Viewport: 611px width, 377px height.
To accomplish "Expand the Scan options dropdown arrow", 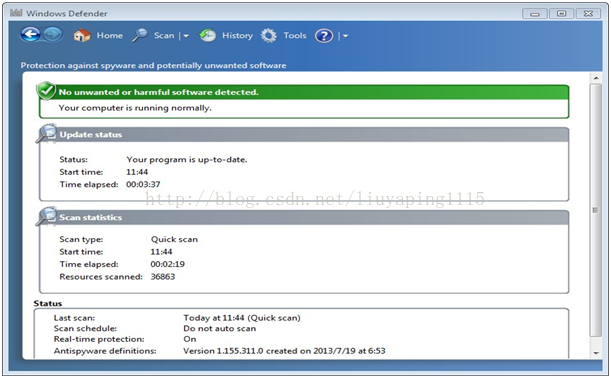I will click(x=186, y=36).
